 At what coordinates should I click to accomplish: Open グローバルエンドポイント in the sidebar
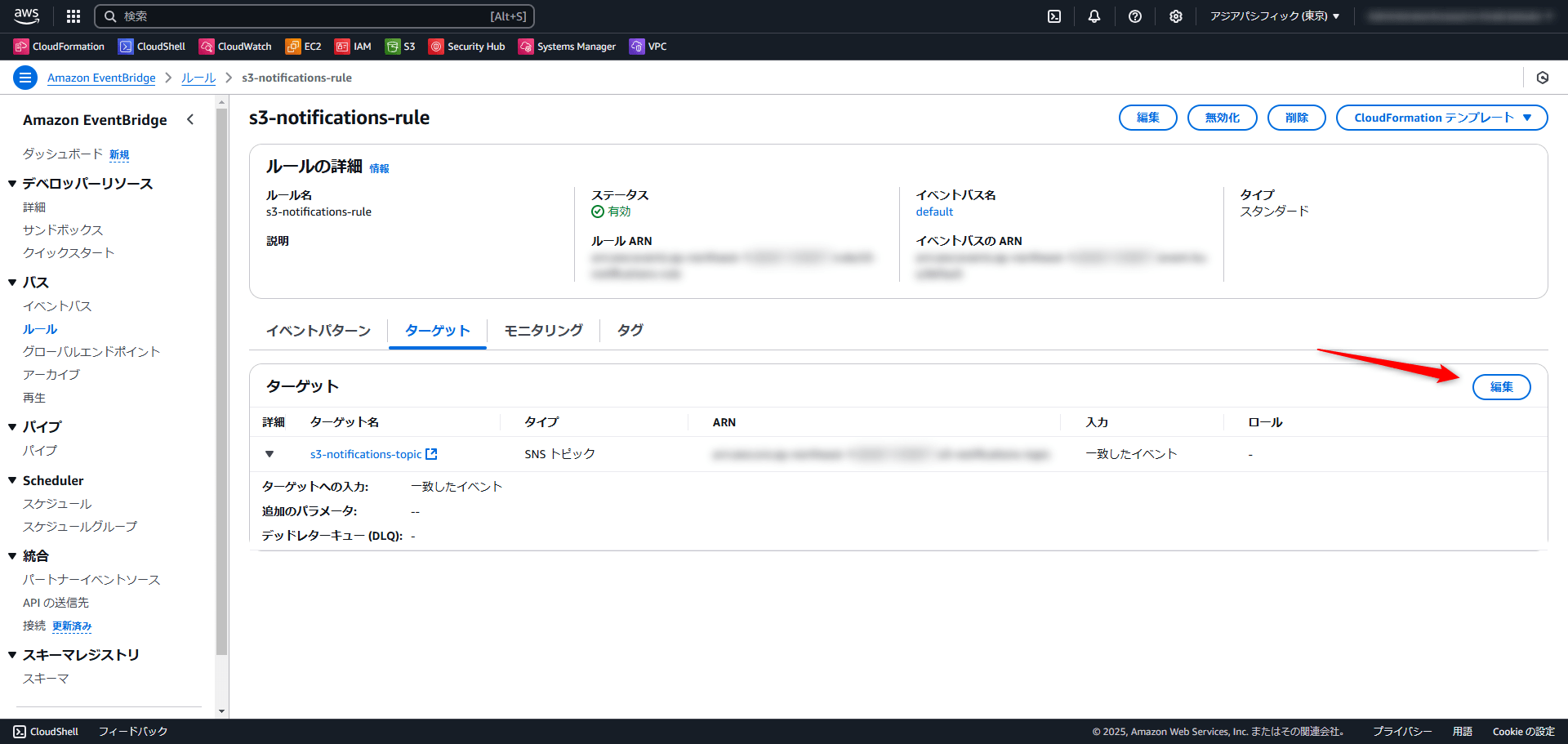tap(91, 352)
